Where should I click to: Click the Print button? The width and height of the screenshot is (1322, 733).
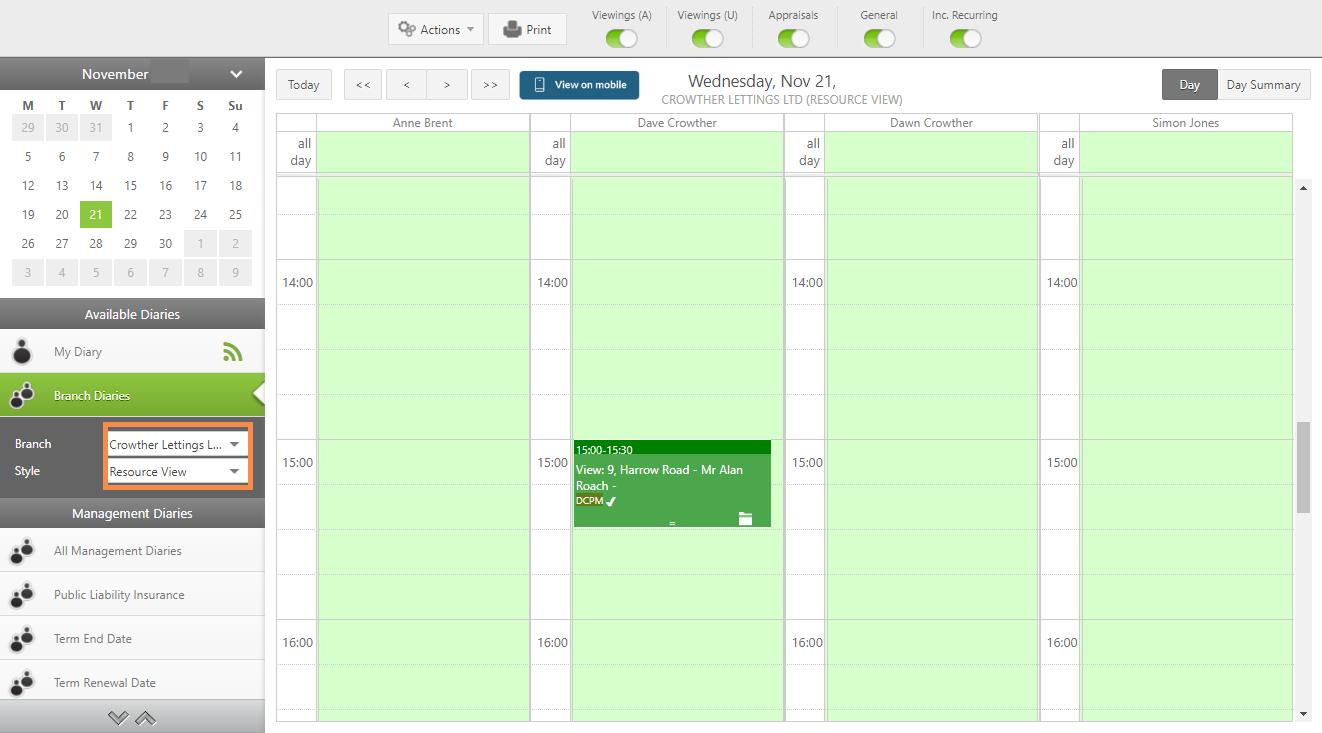click(x=527, y=29)
